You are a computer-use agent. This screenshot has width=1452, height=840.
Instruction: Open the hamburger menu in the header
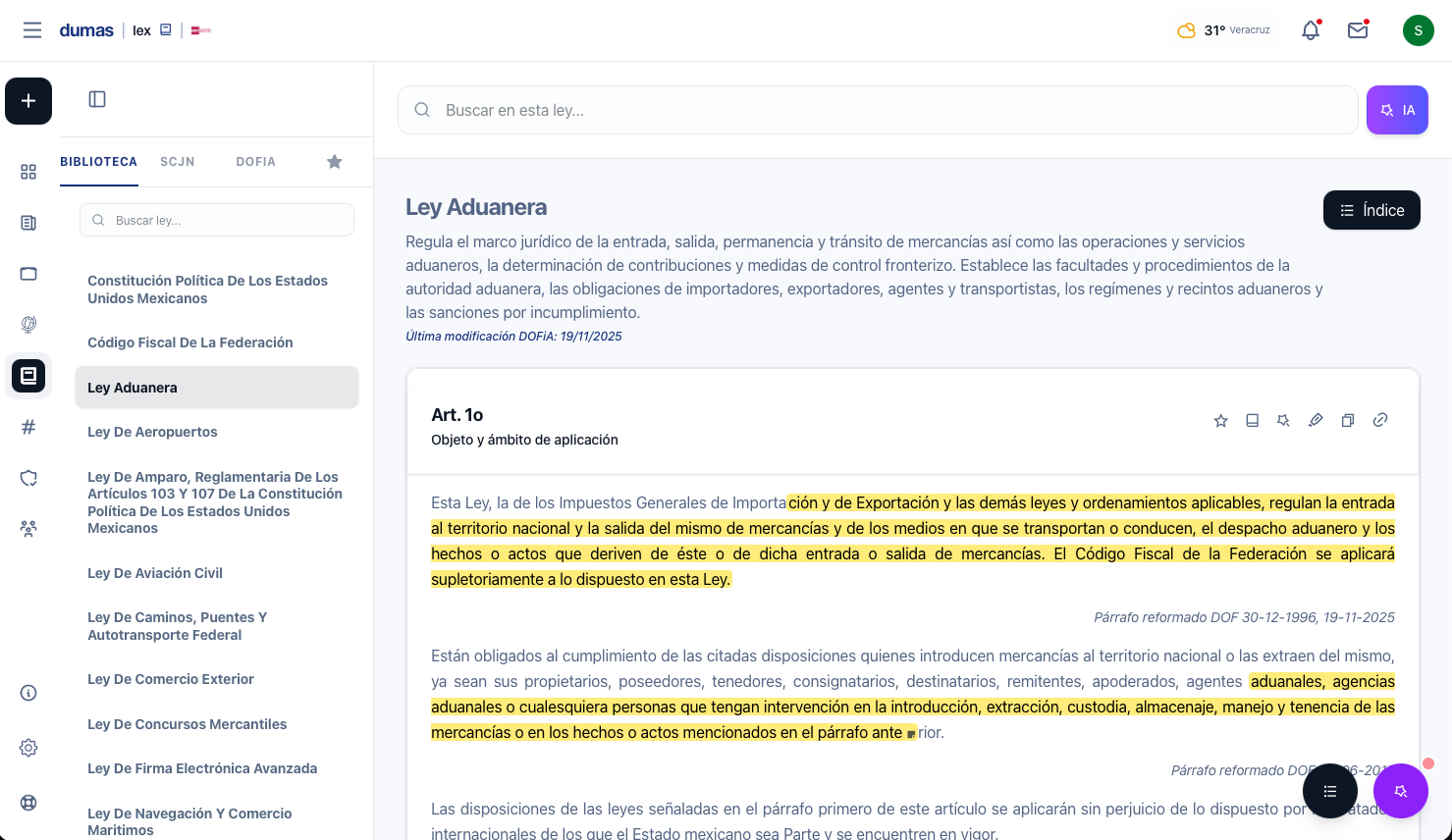[32, 30]
